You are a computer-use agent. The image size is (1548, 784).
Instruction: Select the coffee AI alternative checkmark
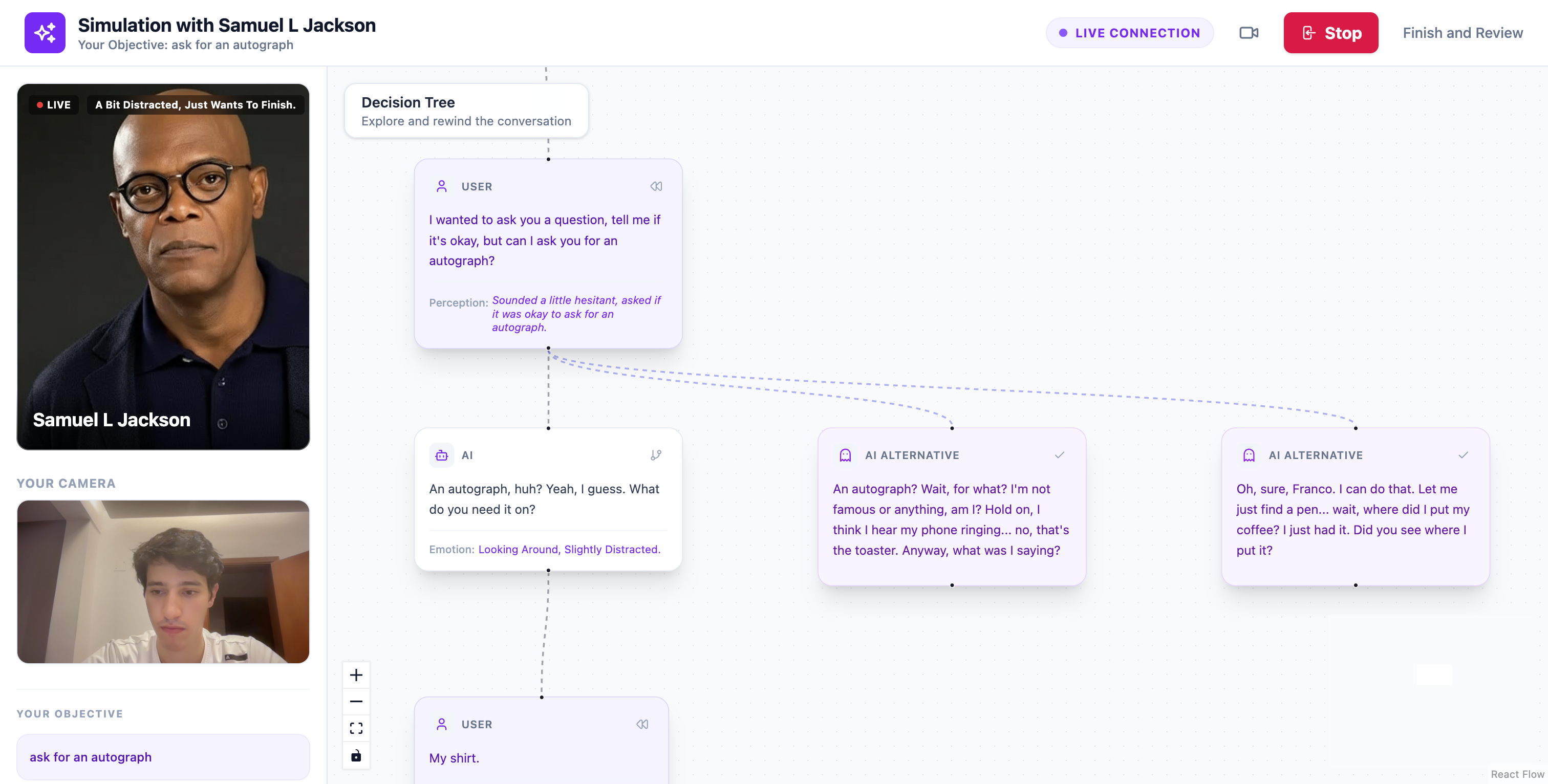click(x=1463, y=455)
